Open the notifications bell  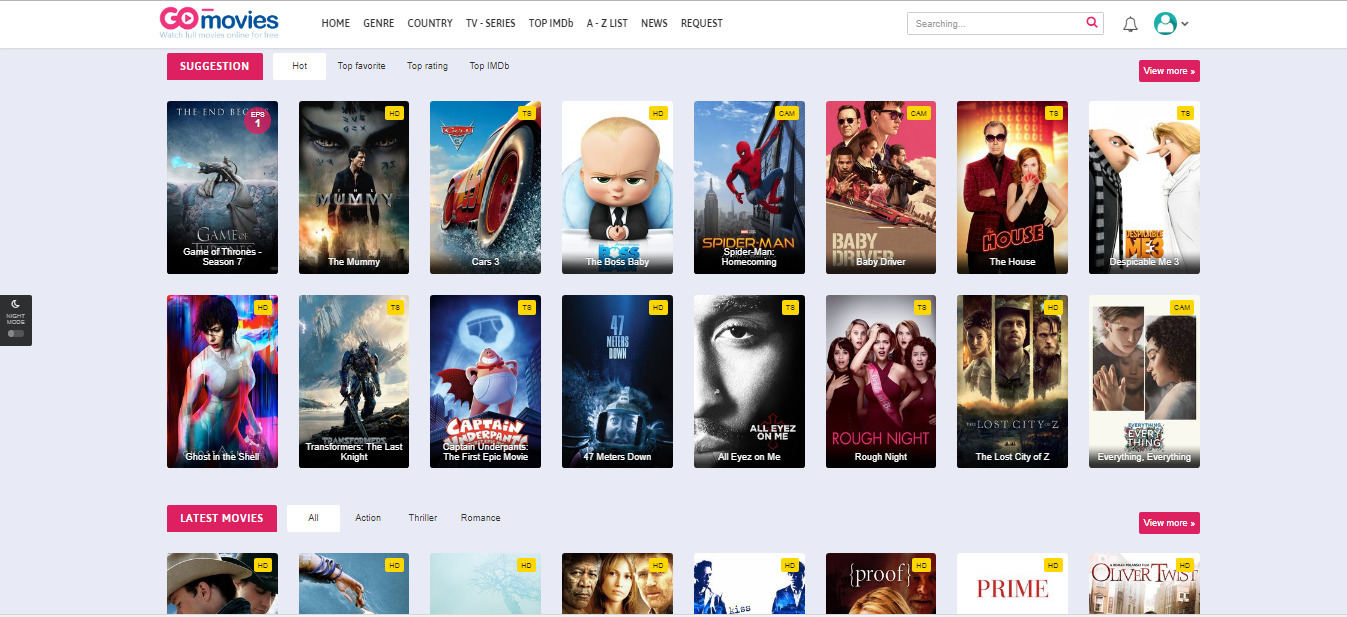click(x=1131, y=24)
